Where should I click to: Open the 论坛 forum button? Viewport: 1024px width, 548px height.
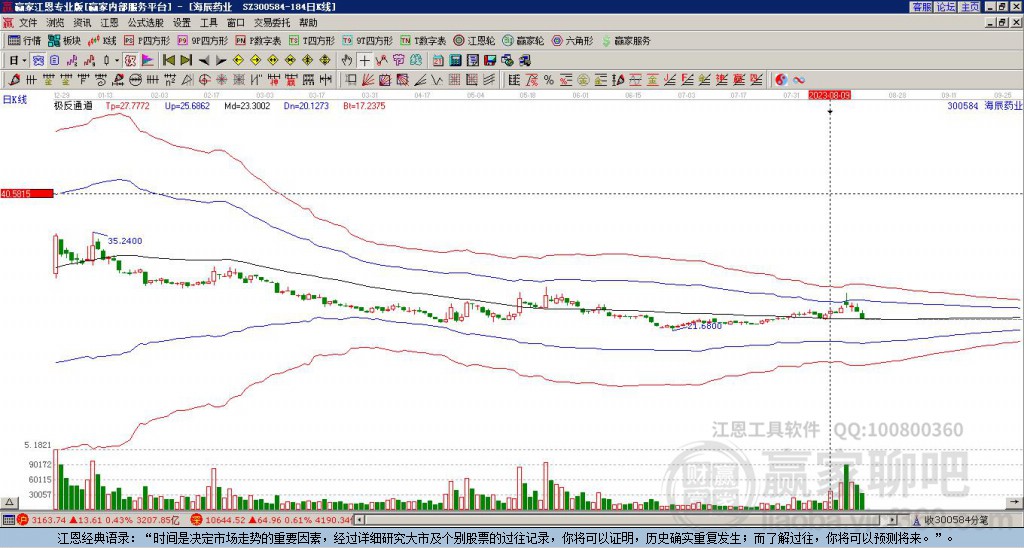point(945,7)
